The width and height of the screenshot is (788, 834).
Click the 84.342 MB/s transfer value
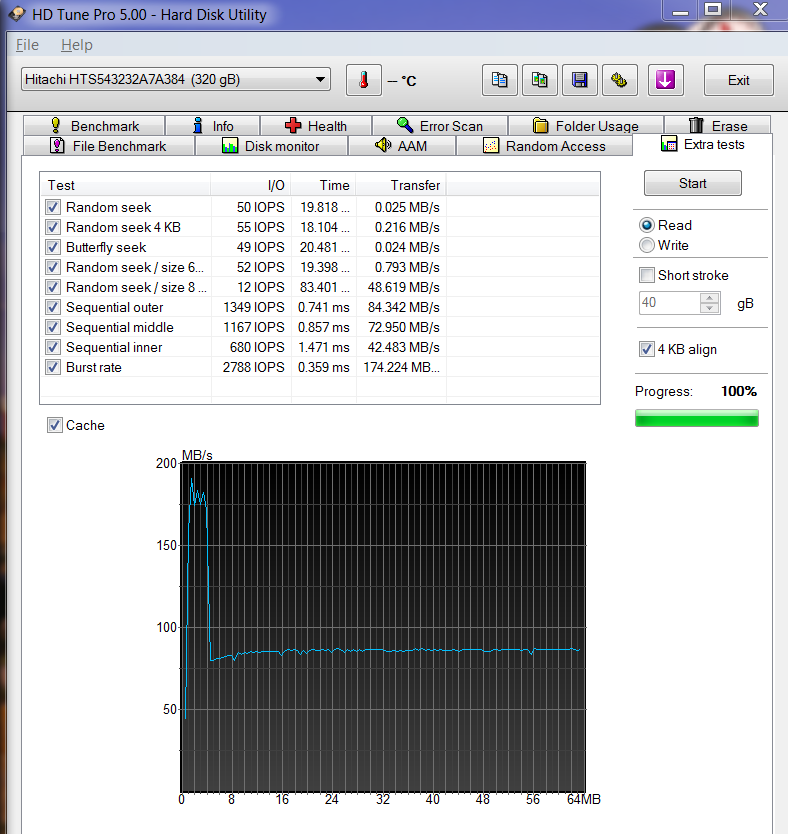pos(404,307)
